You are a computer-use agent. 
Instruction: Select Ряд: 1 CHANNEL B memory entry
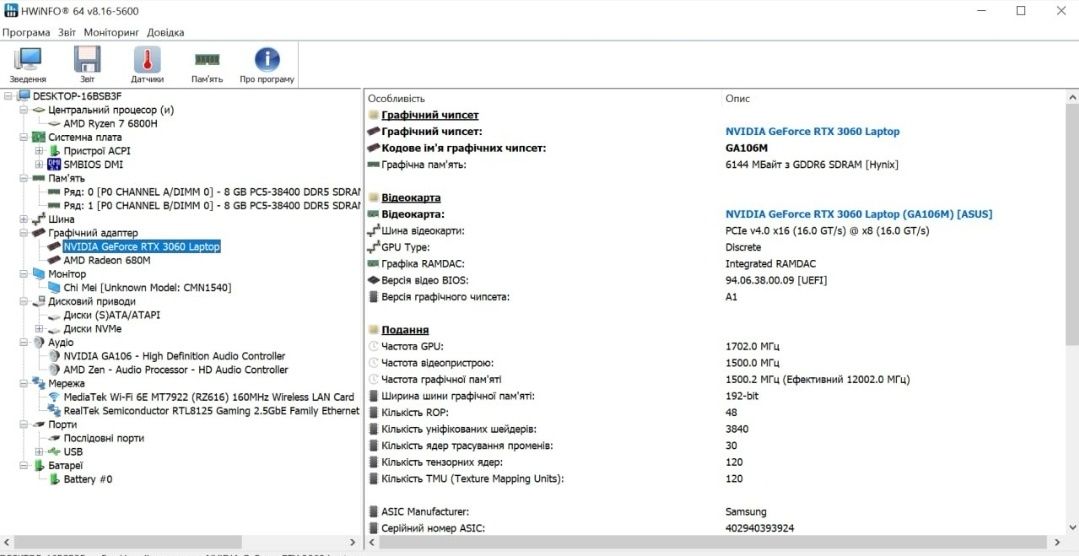211,206
